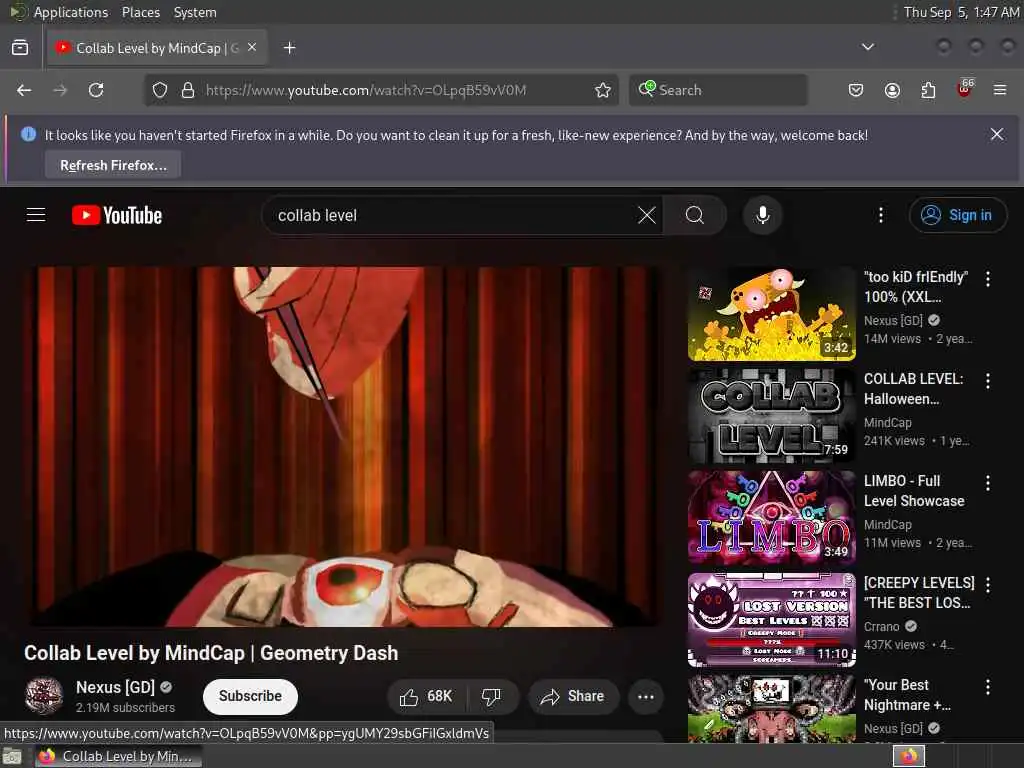Viewport: 1024px width, 768px height.
Task: Open options menu for COLLAB LEVEL Halloween video
Action: [987, 381]
